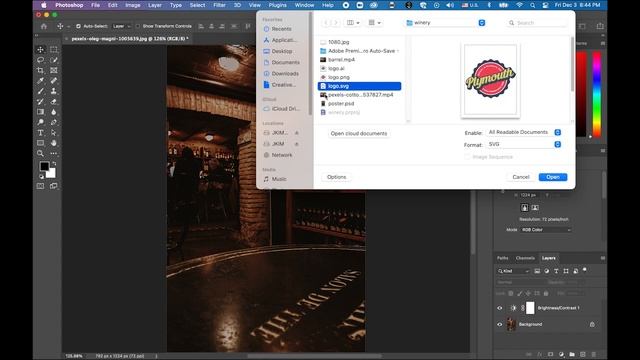Viewport: 640px width, 360px height.
Task: Open the Filter menu
Action: click(x=219, y=5)
